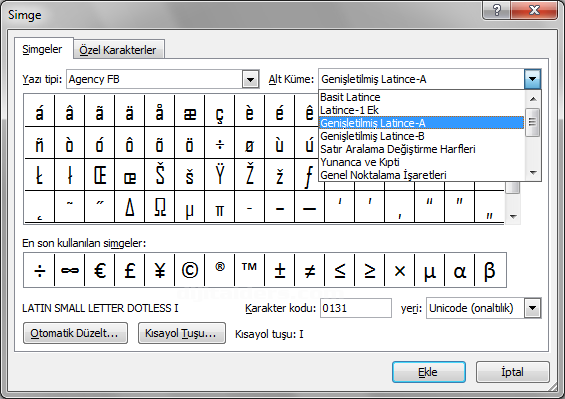The width and height of the screenshot is (565, 399).
Task: Pick the ã character cell
Action: (x=99, y=111)
